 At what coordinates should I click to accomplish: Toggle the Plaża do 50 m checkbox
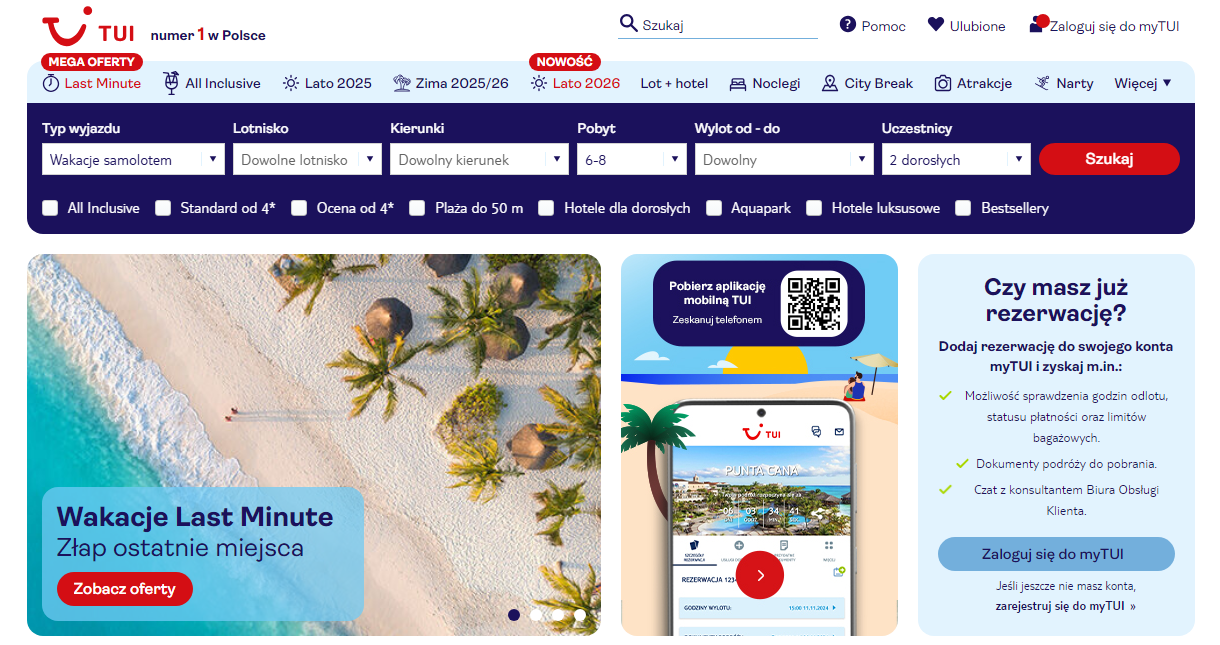click(x=417, y=208)
